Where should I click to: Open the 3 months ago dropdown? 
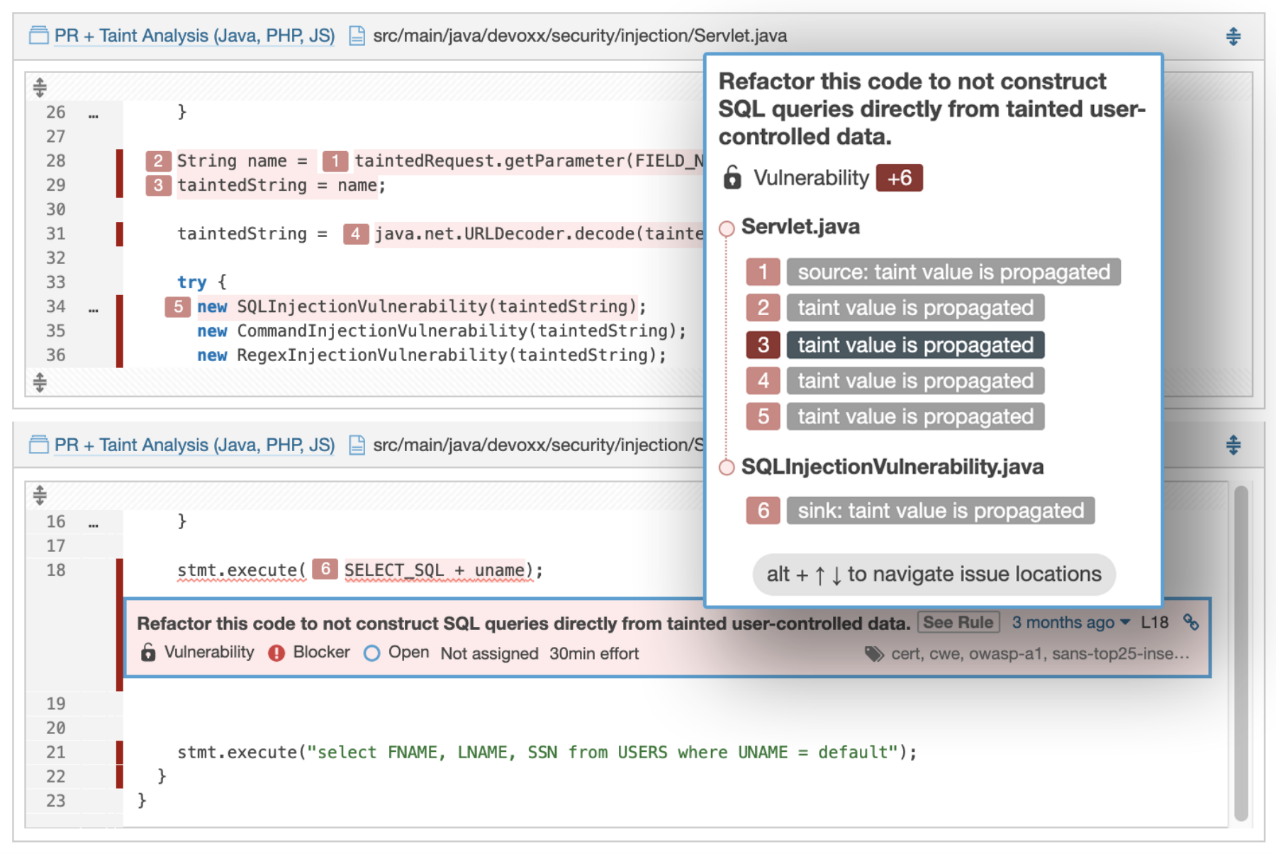[x=1069, y=622]
